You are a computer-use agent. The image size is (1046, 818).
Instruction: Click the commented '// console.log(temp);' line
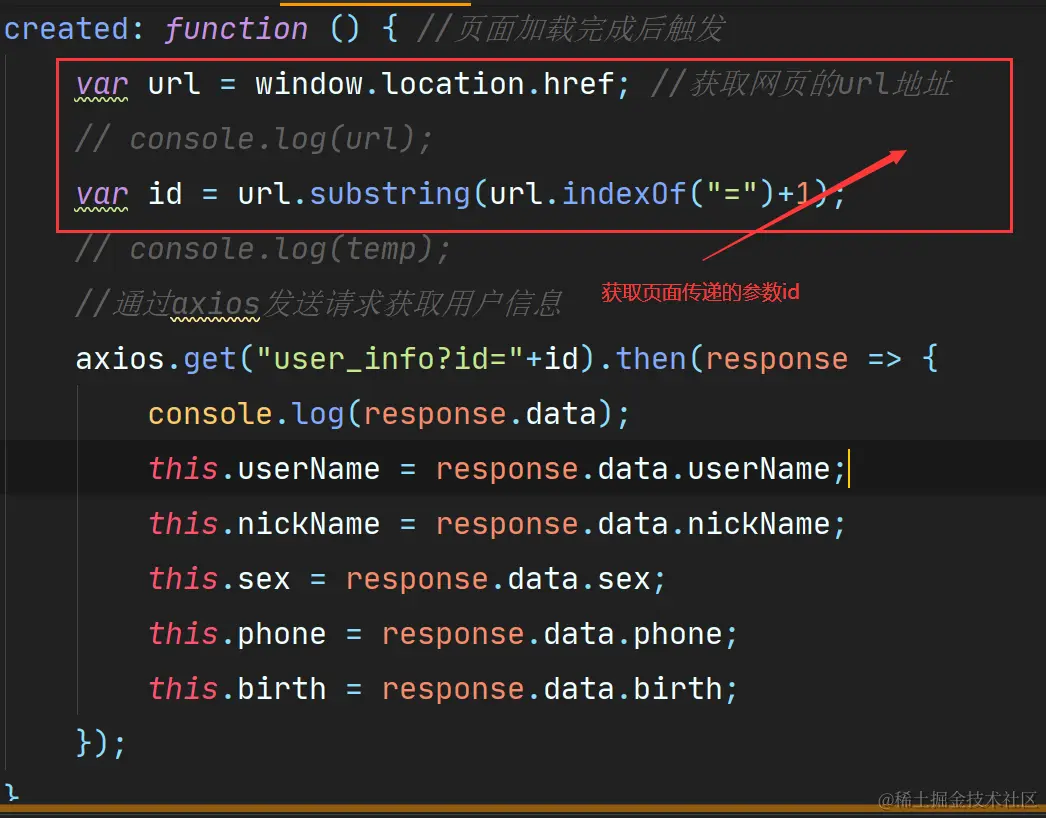point(263,249)
